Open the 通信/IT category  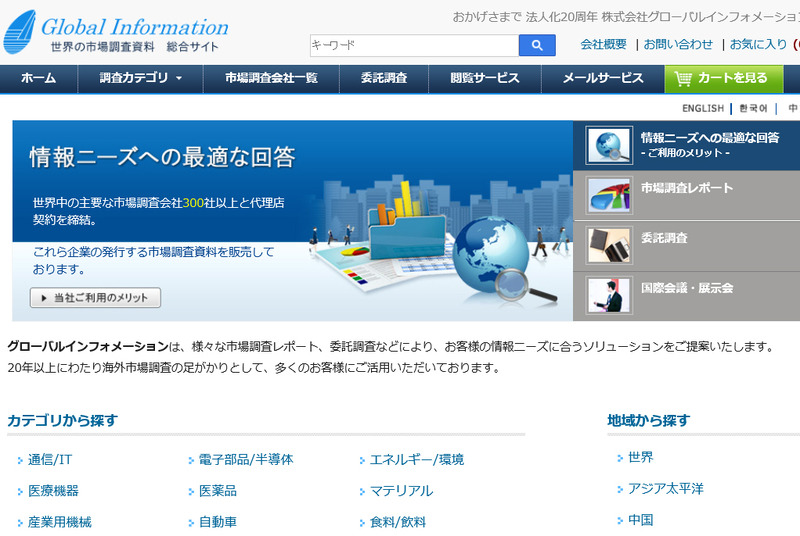pos(49,460)
